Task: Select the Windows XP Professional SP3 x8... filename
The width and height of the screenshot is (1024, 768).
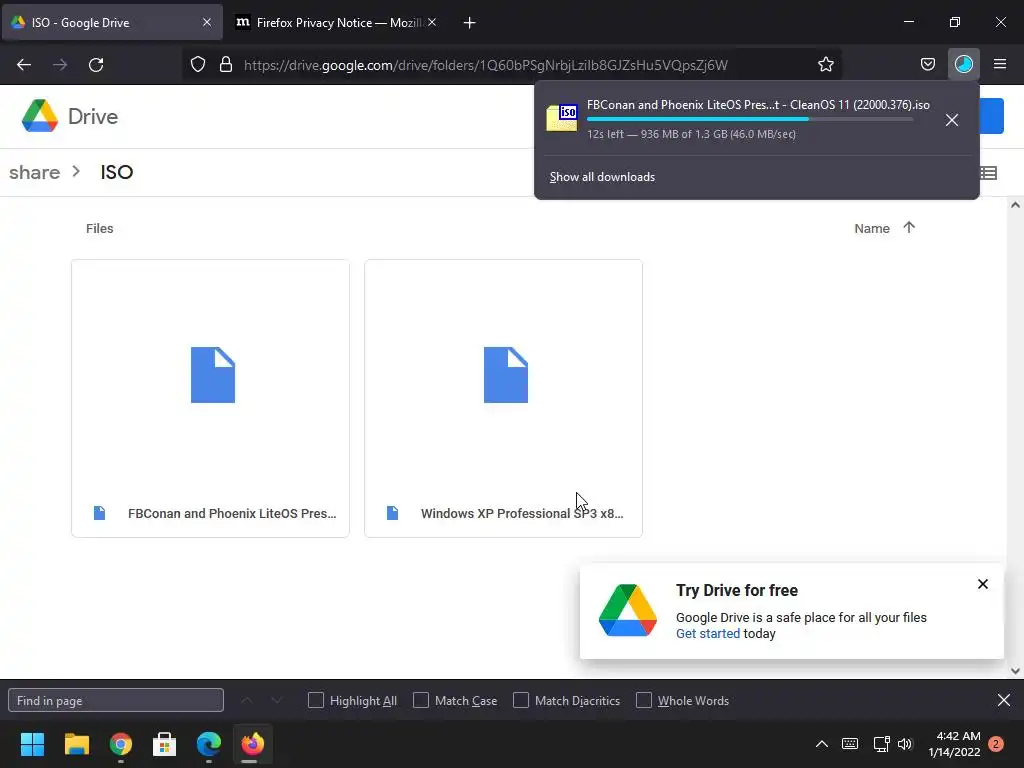Action: (x=522, y=514)
